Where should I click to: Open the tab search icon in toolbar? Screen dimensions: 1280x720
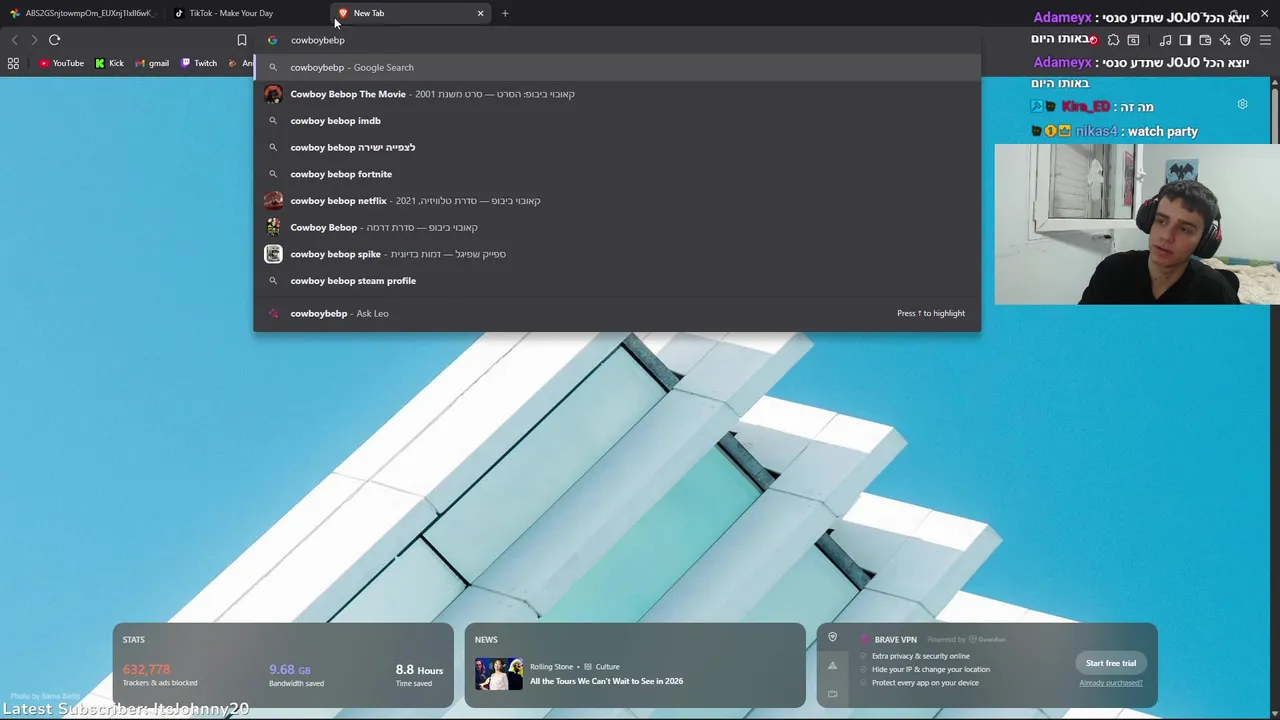1133,40
